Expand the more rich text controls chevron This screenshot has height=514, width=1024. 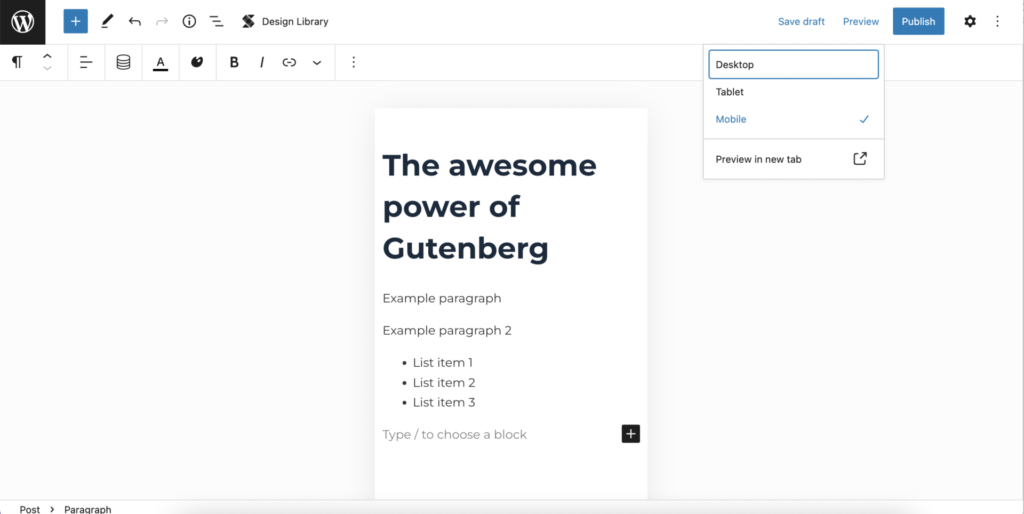pyautogui.click(x=317, y=62)
